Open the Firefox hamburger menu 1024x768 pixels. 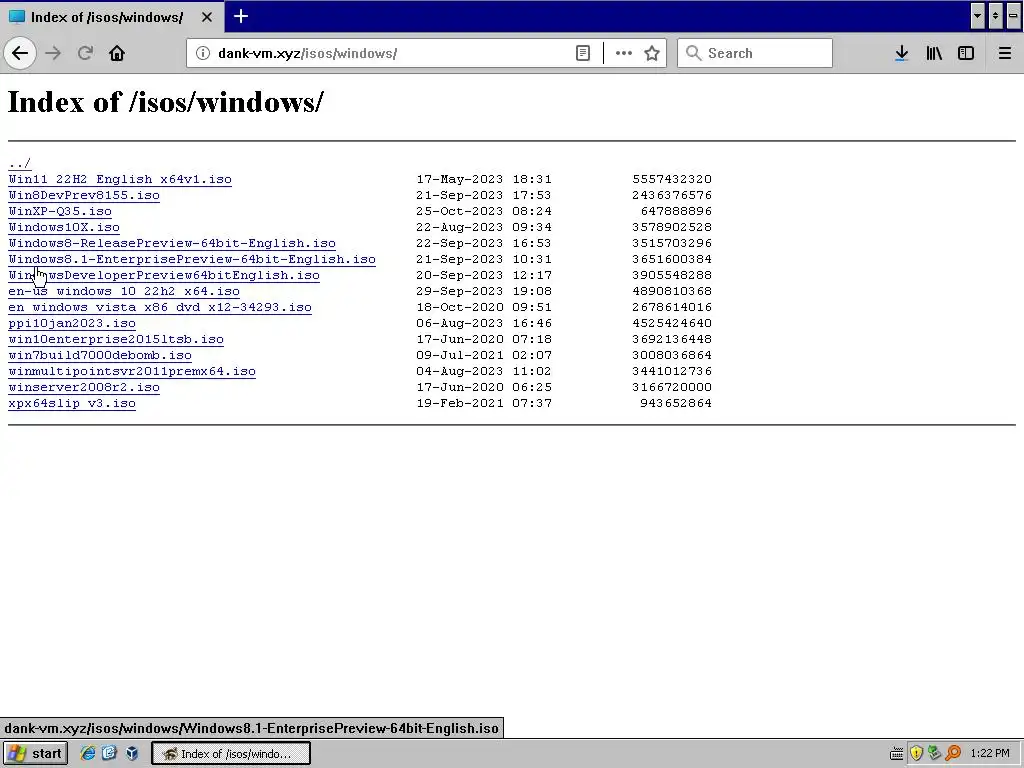click(x=1005, y=53)
